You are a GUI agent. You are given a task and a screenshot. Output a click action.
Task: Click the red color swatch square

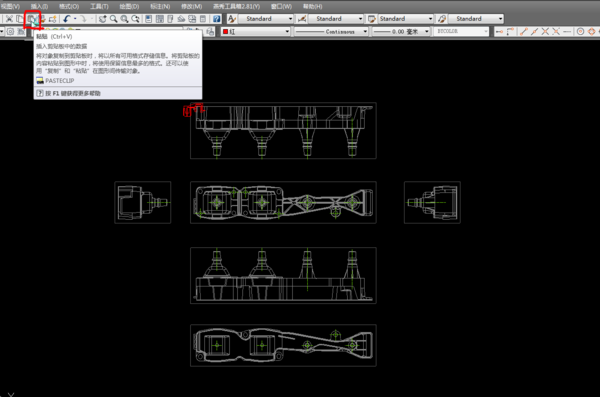coord(225,32)
